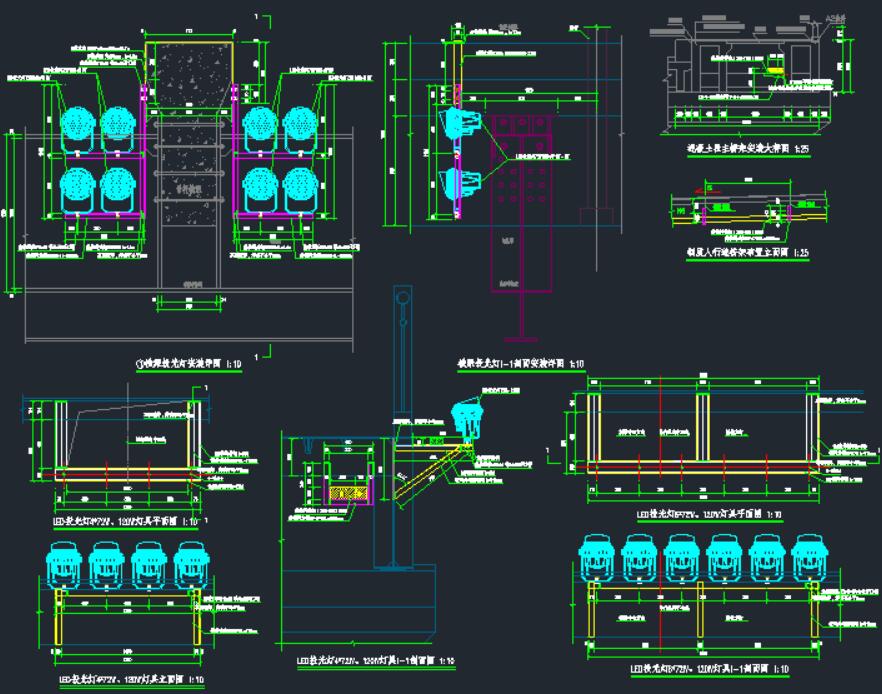
Task: Click the '桥墩投光灯1-1剖面安装详图 1:10' title
Action: (520, 364)
